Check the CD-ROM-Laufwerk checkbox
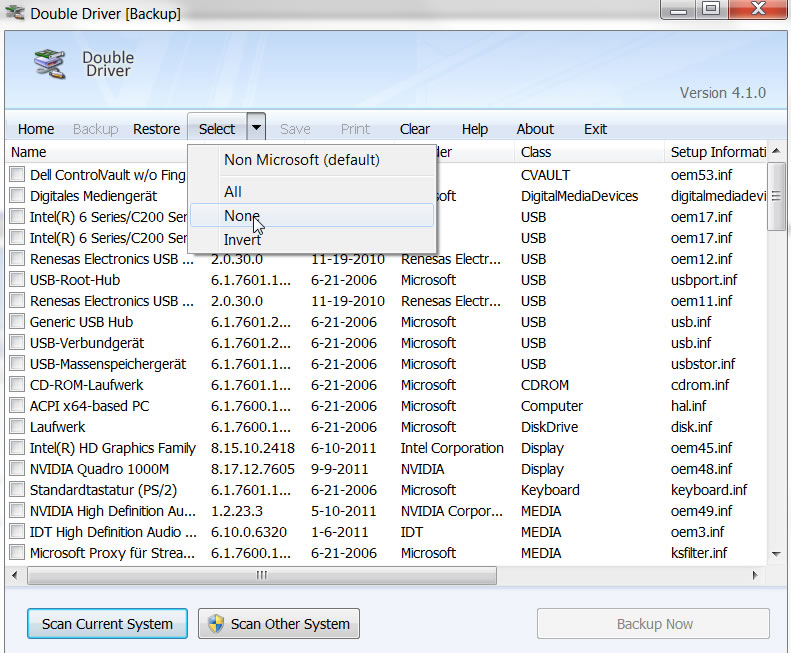Viewport: 791px width, 653px height. tap(17, 385)
